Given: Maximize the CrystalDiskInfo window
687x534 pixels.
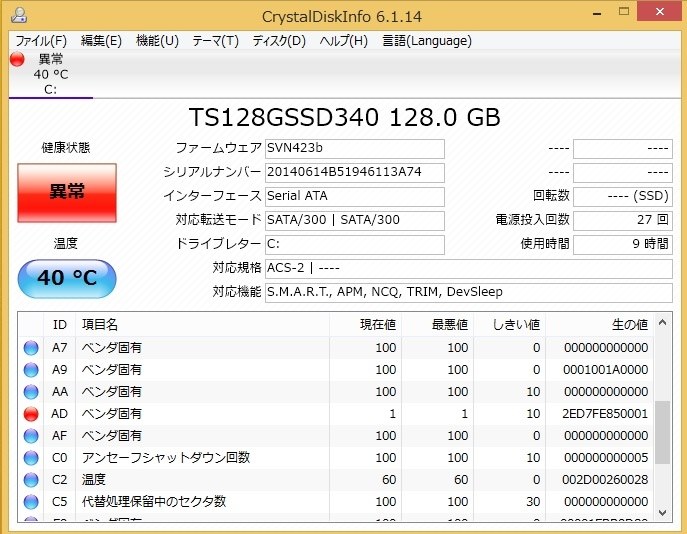Looking at the screenshot, I should point(623,12).
